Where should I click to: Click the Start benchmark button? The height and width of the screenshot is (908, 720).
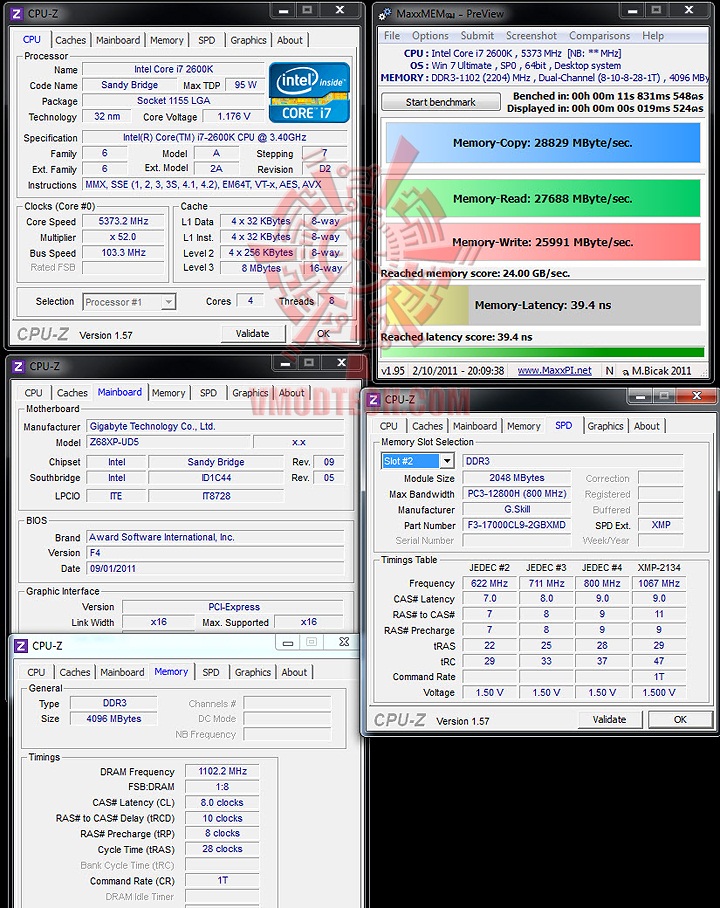(x=441, y=102)
